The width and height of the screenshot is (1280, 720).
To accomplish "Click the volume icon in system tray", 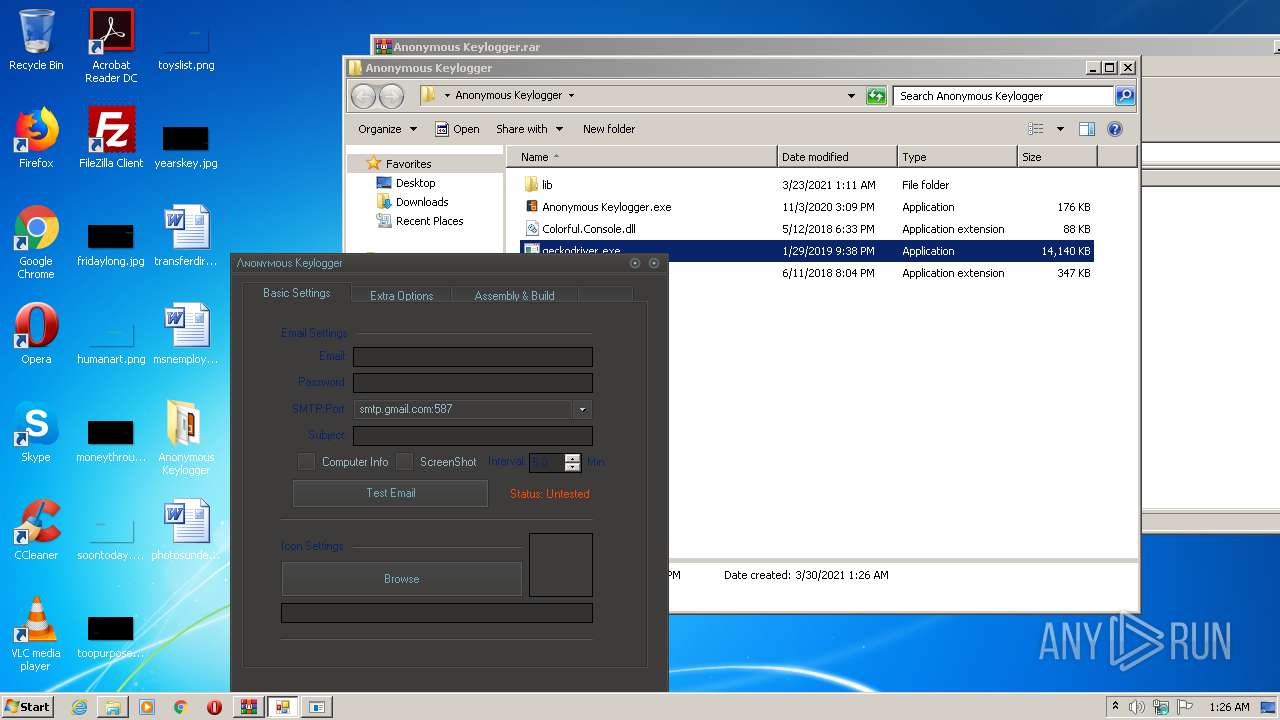I will 1136,707.
